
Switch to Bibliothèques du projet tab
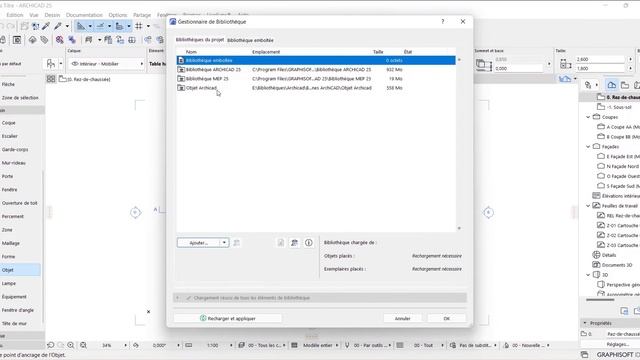(200, 40)
